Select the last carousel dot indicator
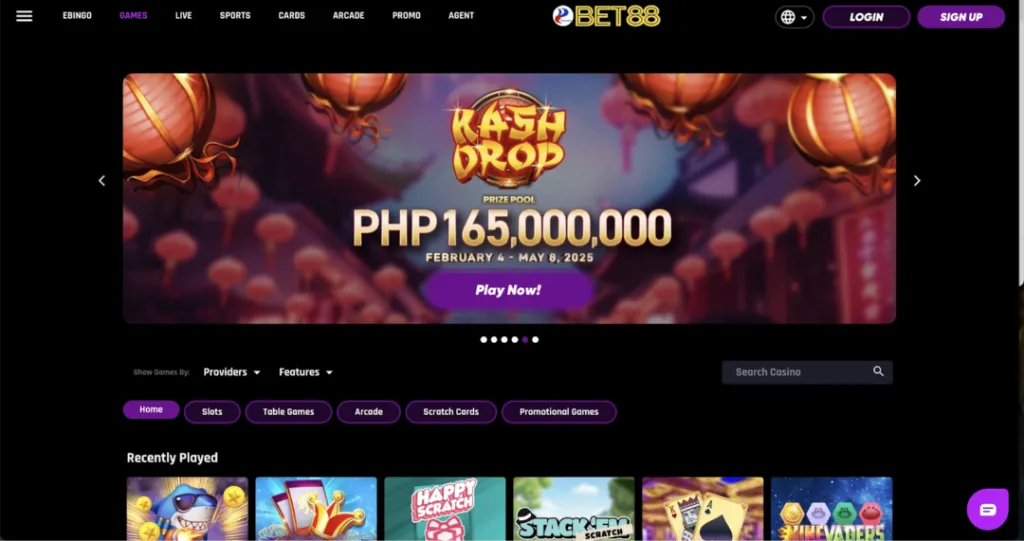Image resolution: width=1024 pixels, height=541 pixels. pyautogui.click(x=536, y=340)
